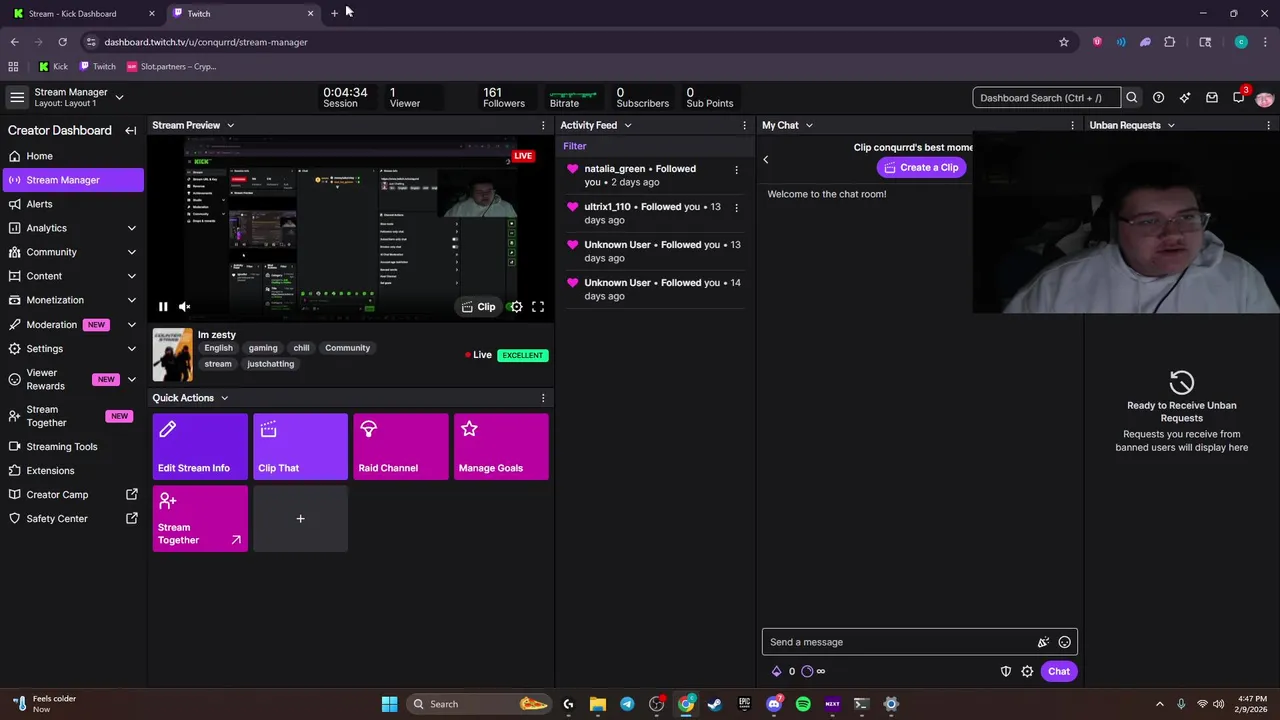Click the Clip button on the preview
This screenshot has width=1280, height=720.
(478, 307)
